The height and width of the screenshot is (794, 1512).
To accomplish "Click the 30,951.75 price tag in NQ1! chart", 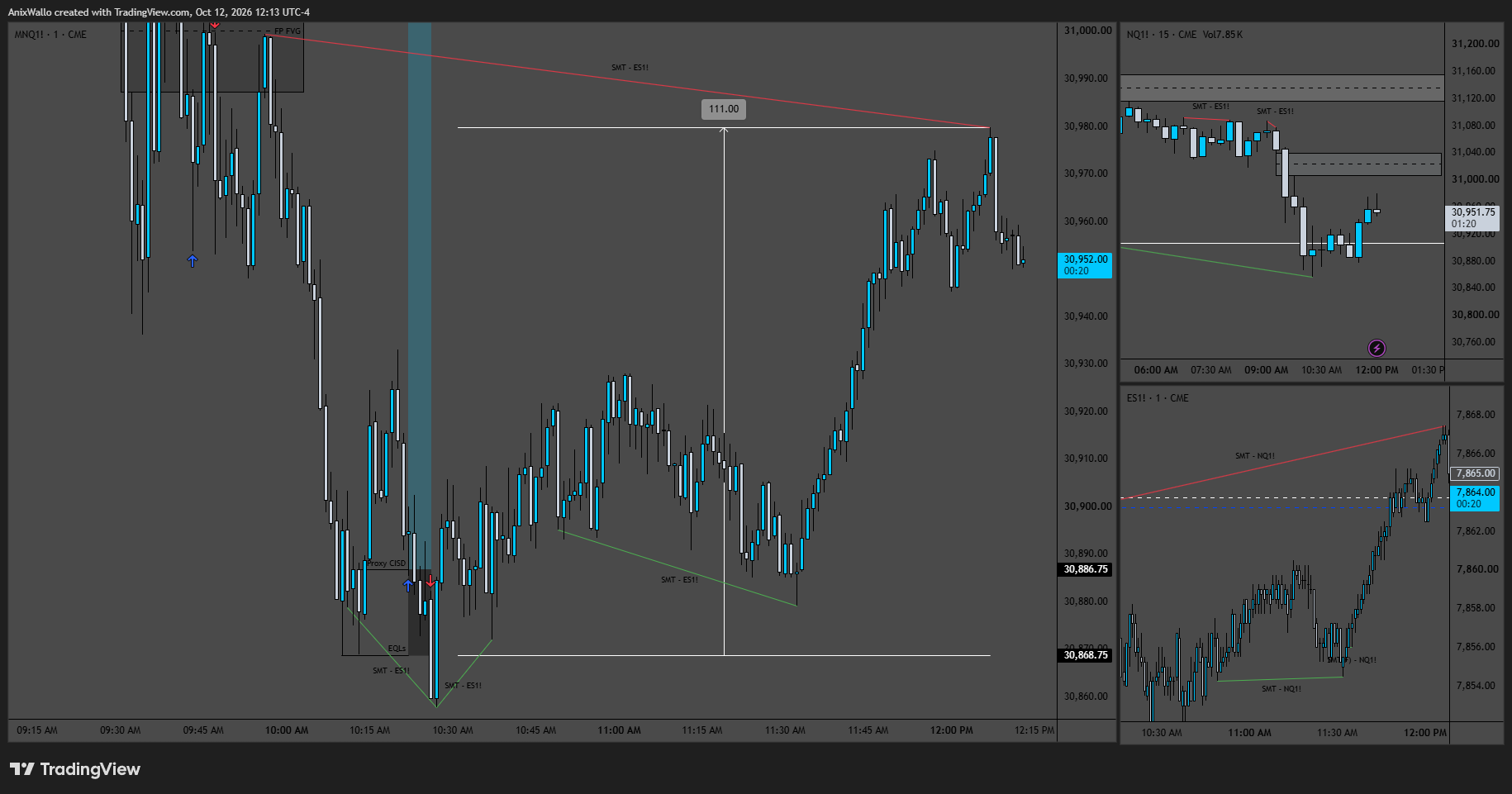I will [1472, 217].
